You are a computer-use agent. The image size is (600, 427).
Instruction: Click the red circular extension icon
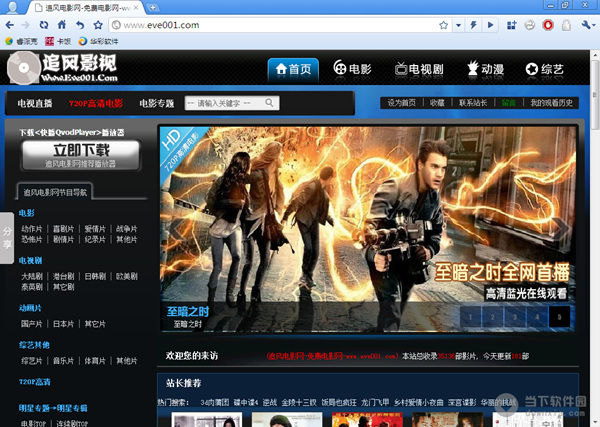click(548, 25)
